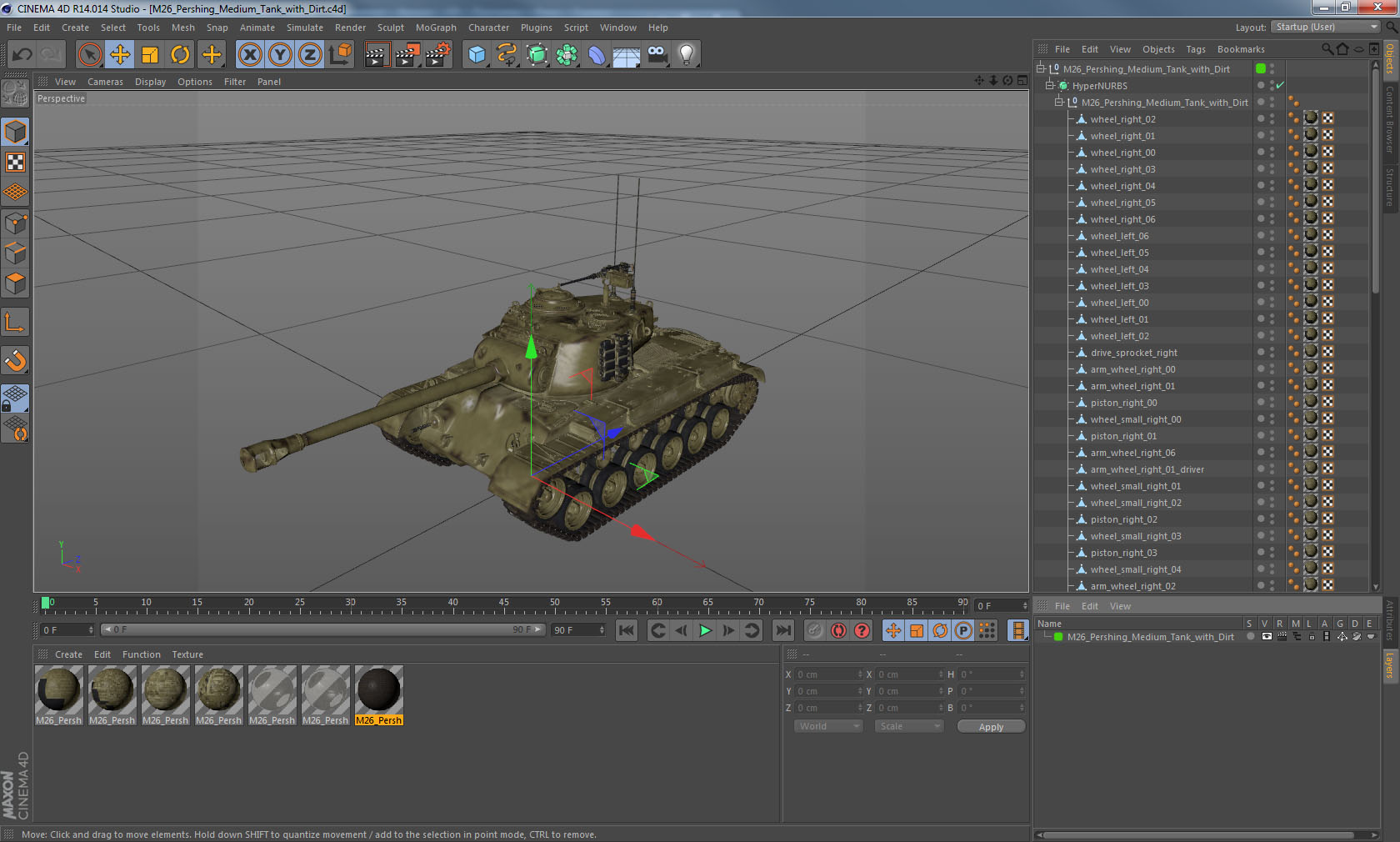The width and height of the screenshot is (1400, 842).
Task: Toggle layer visibility for M26_Pershing layer
Action: click(x=1267, y=637)
